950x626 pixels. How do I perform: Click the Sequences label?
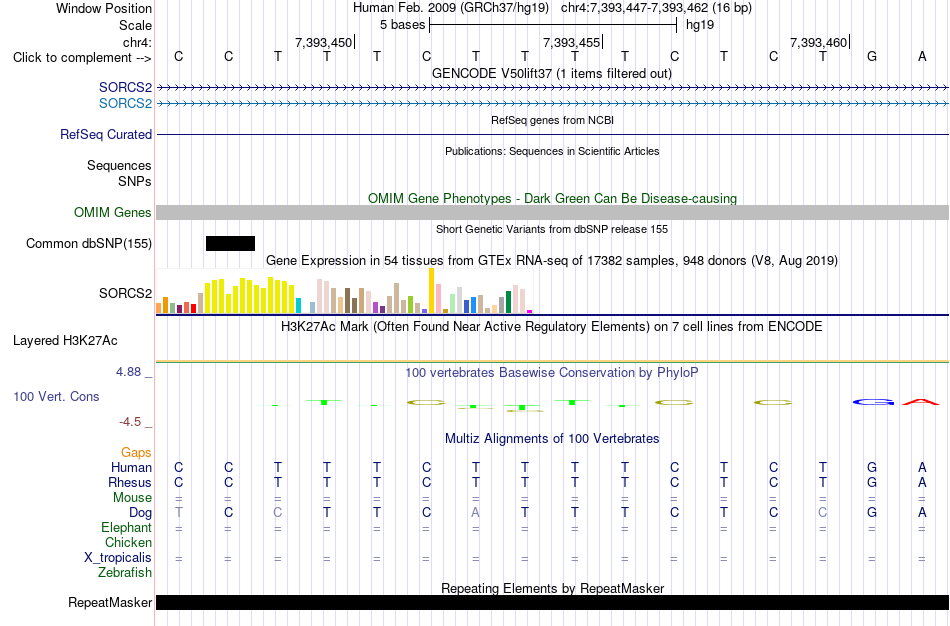pos(119,165)
